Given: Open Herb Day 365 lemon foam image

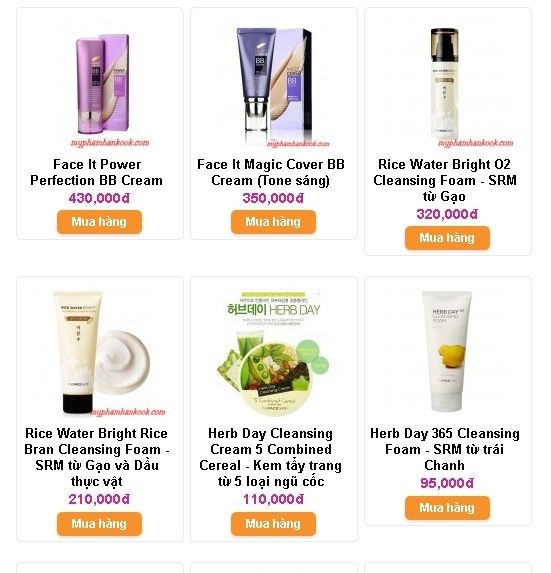Looking at the screenshot, I should (448, 353).
